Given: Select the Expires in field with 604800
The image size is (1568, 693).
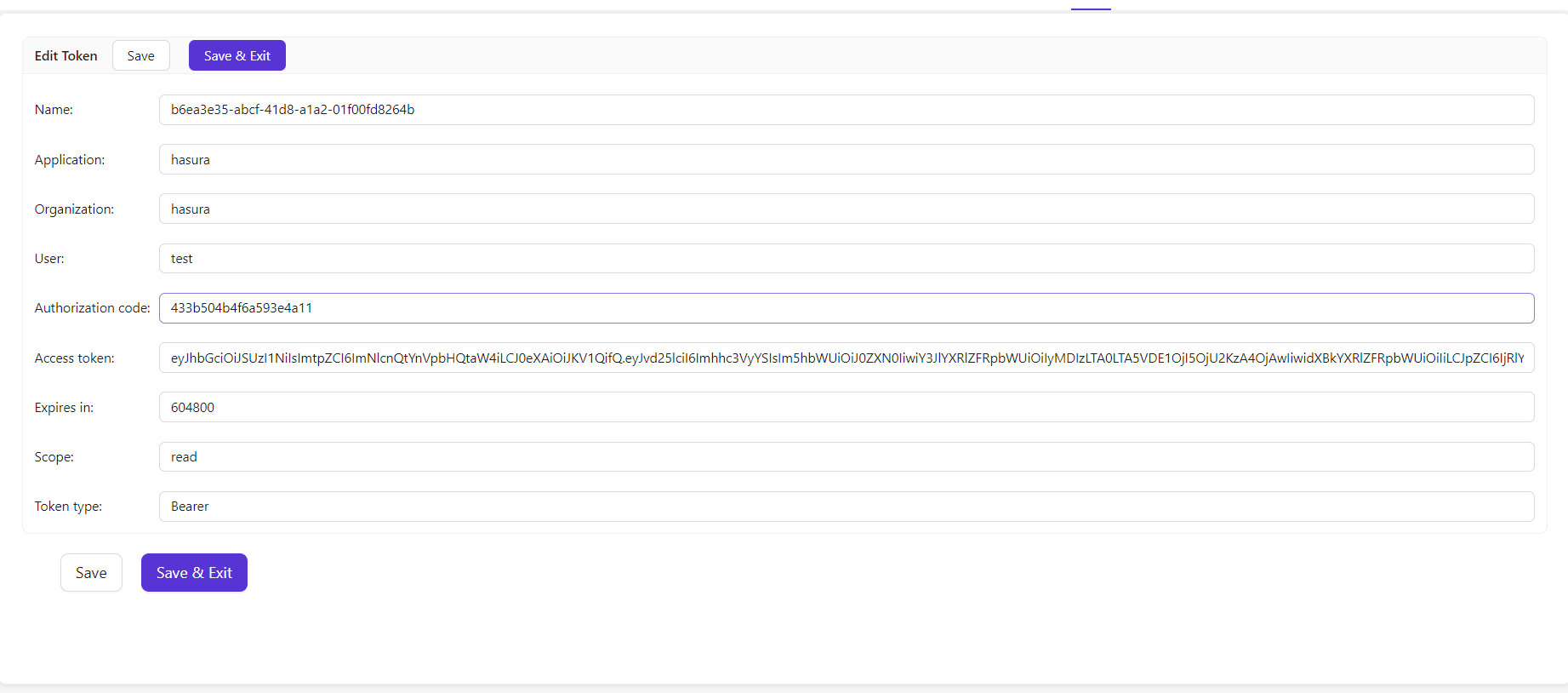Looking at the screenshot, I should 846,408.
